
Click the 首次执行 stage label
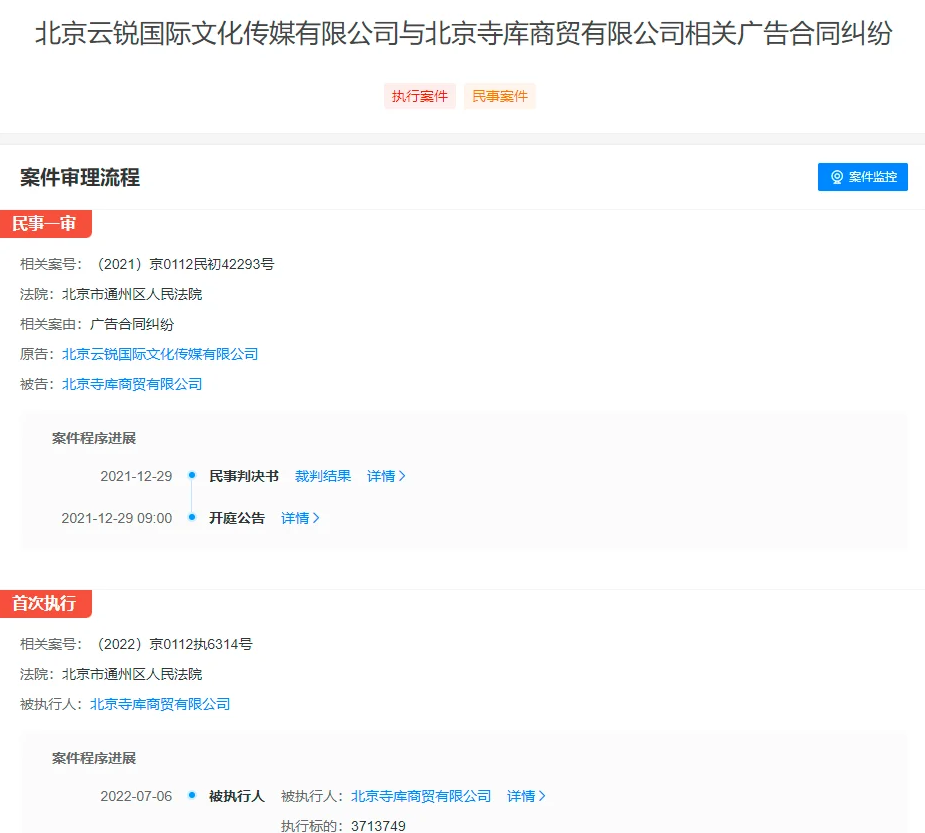[x=45, y=604]
